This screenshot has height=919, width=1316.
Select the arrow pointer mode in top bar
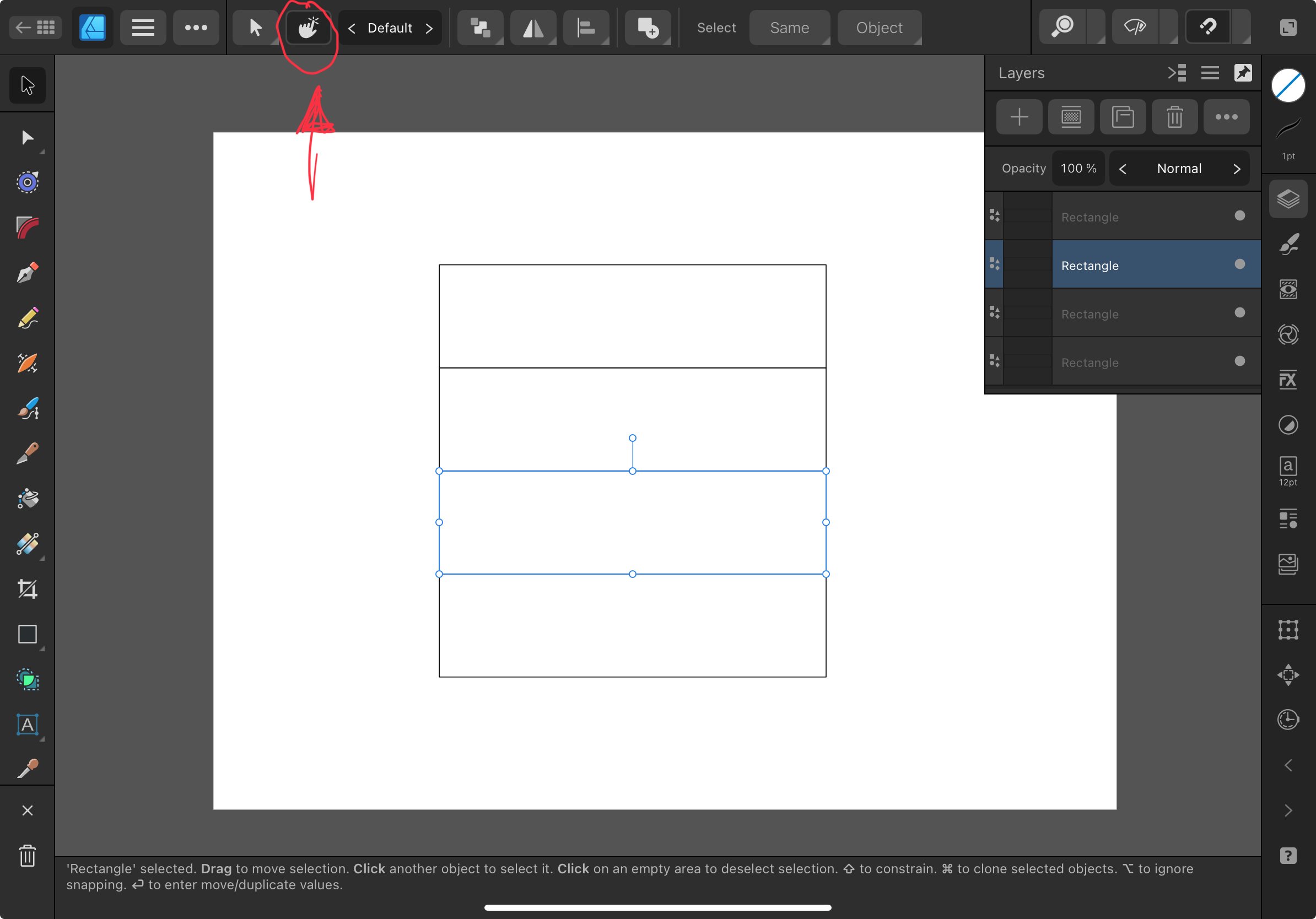point(256,28)
